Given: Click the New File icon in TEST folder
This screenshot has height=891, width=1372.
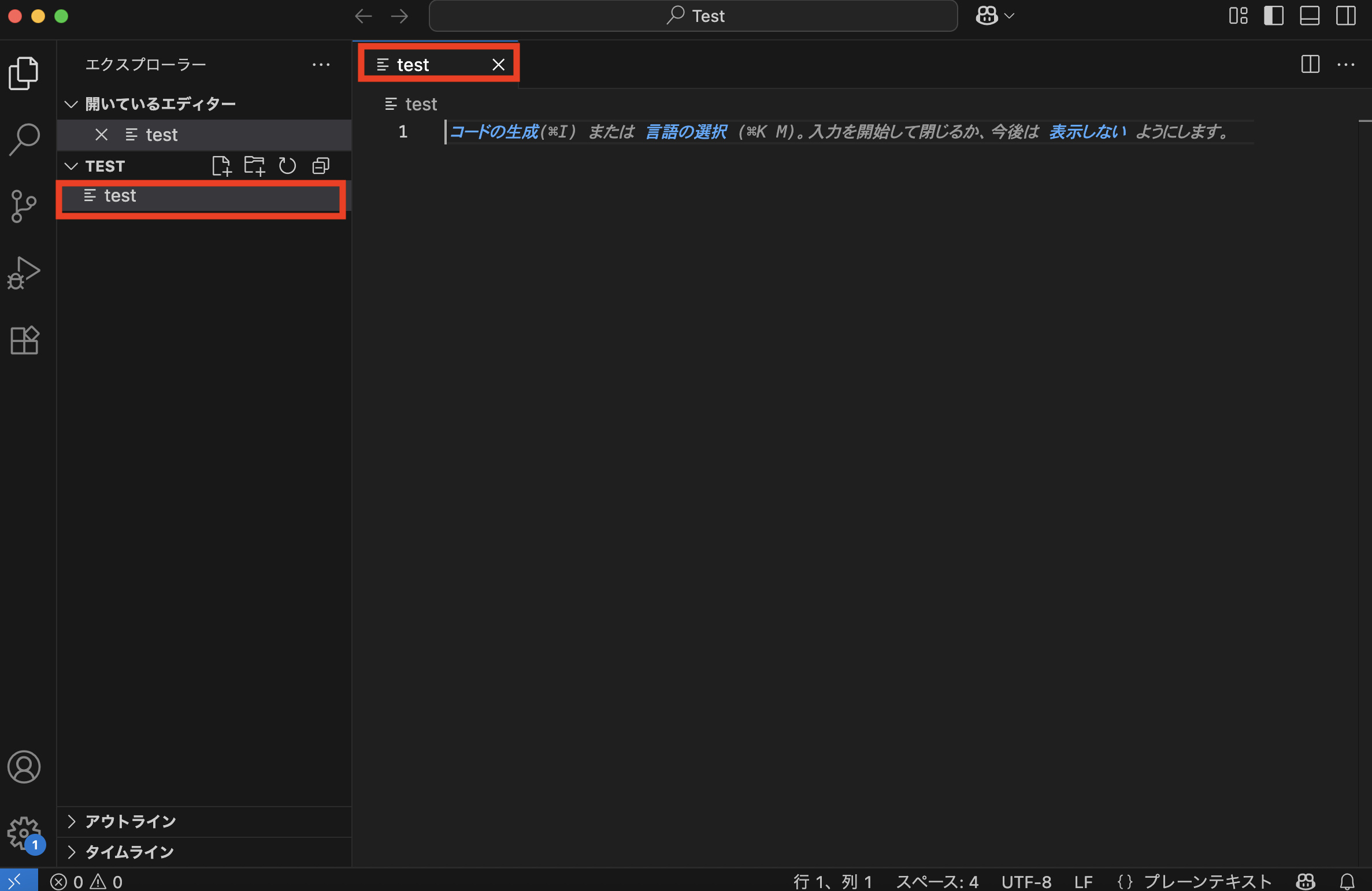Looking at the screenshot, I should 221,166.
